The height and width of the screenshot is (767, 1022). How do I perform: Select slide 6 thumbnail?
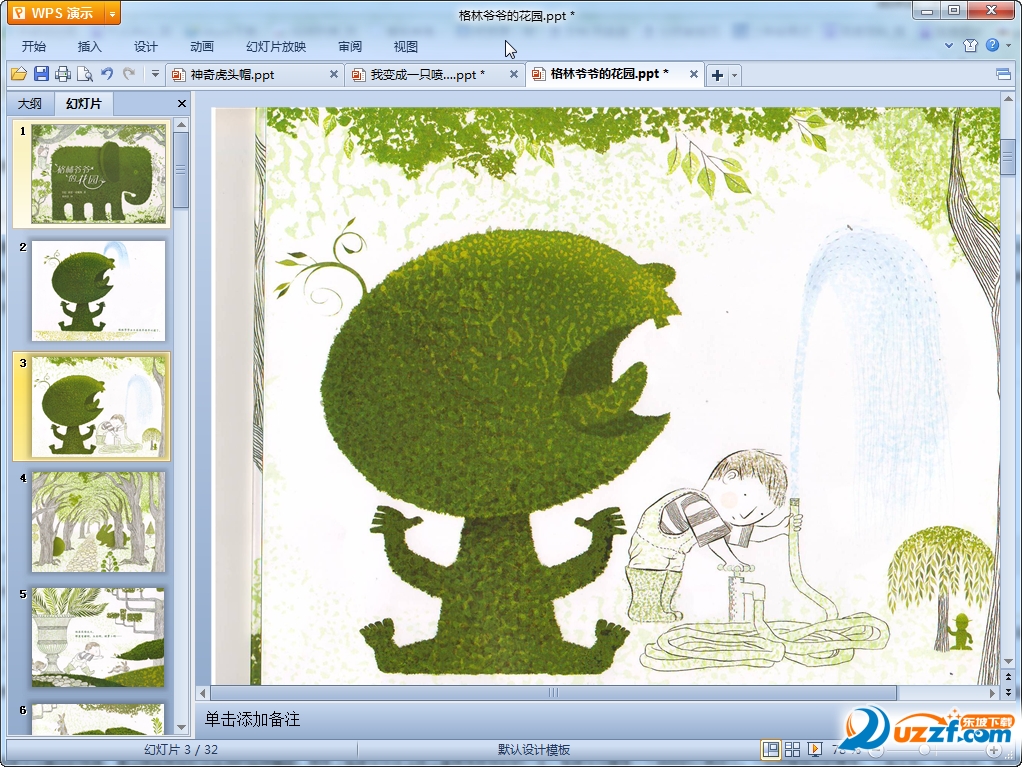98,719
